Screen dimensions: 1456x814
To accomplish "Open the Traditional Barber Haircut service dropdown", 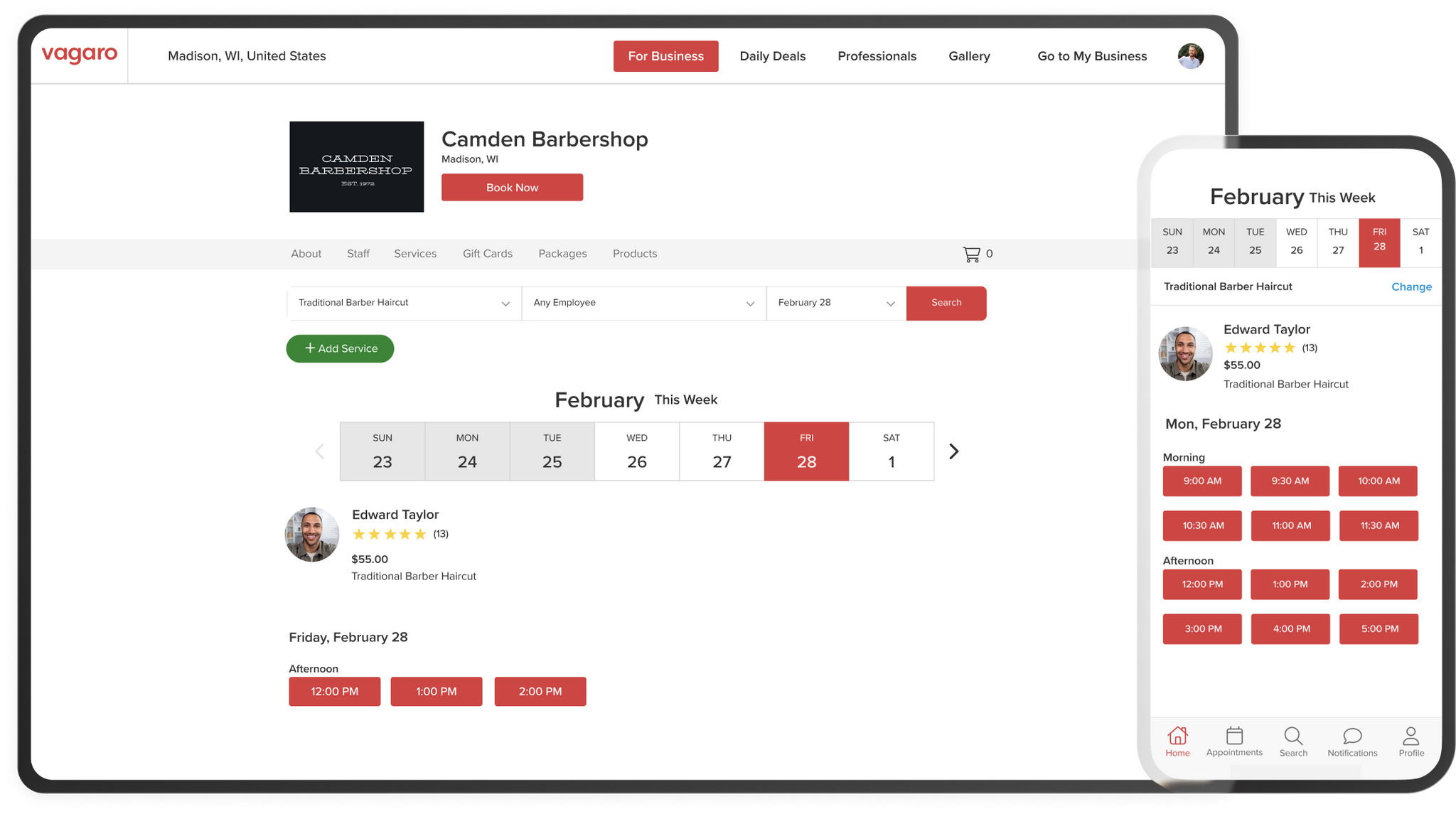I will pos(405,304).
